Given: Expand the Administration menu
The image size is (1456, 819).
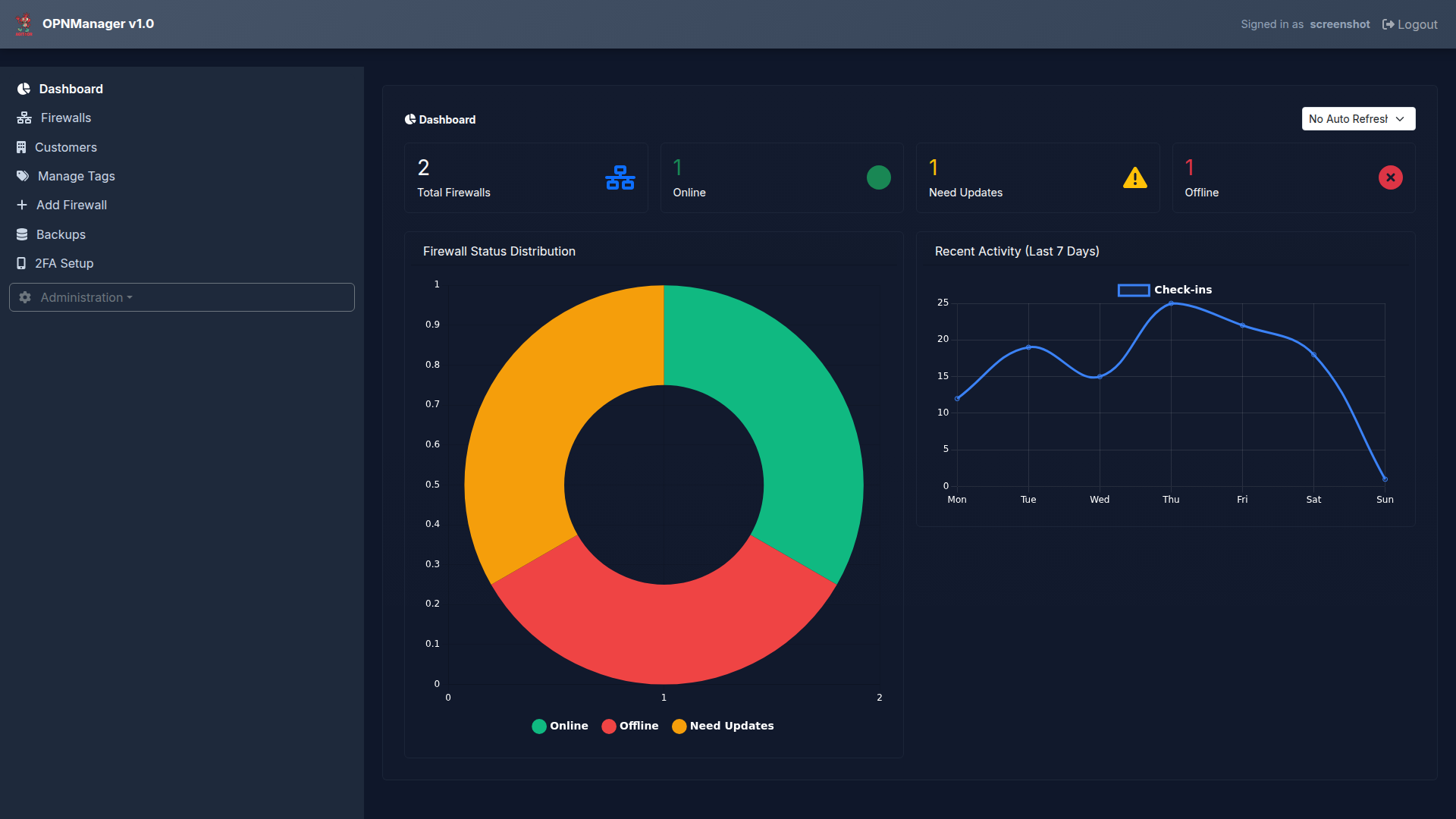Looking at the screenshot, I should [x=86, y=297].
